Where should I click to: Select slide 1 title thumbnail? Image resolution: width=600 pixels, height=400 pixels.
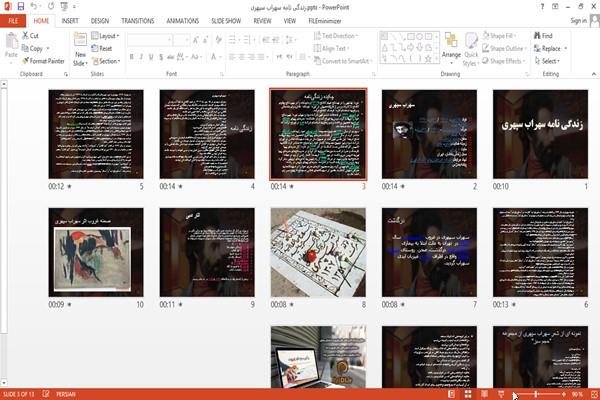(x=540, y=134)
